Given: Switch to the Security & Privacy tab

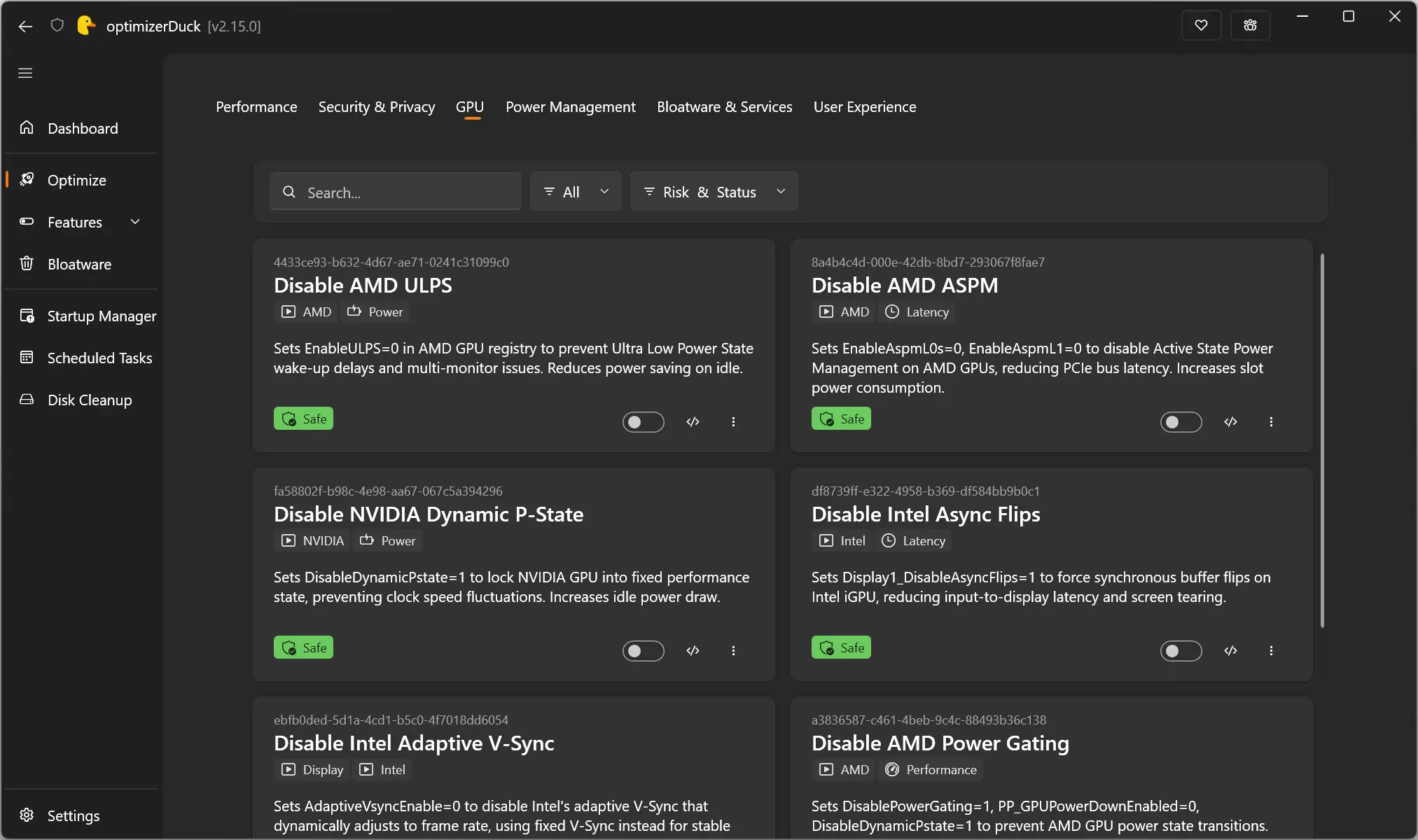Looking at the screenshot, I should [377, 107].
